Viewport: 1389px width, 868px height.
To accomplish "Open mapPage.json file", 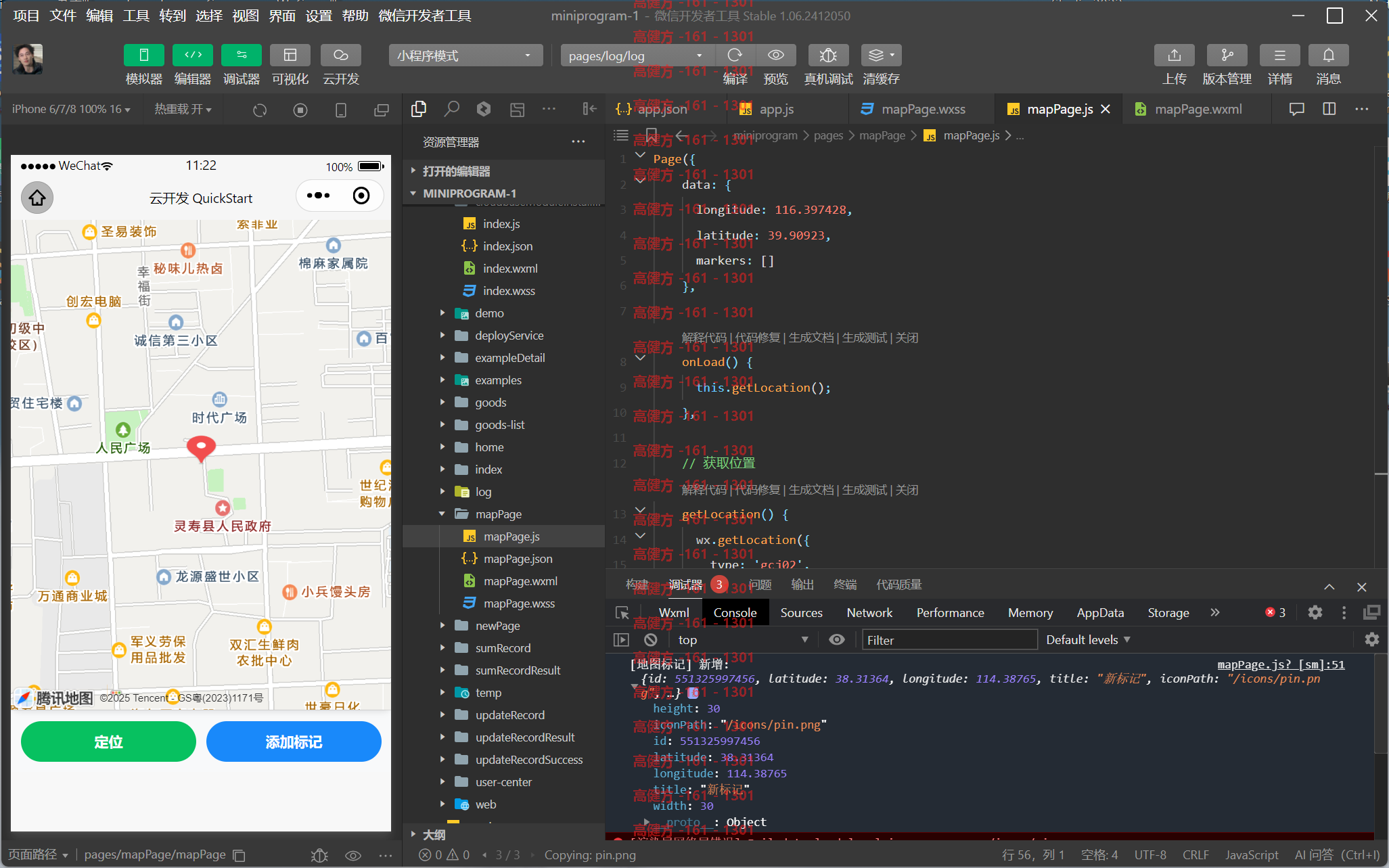I will click(518, 559).
